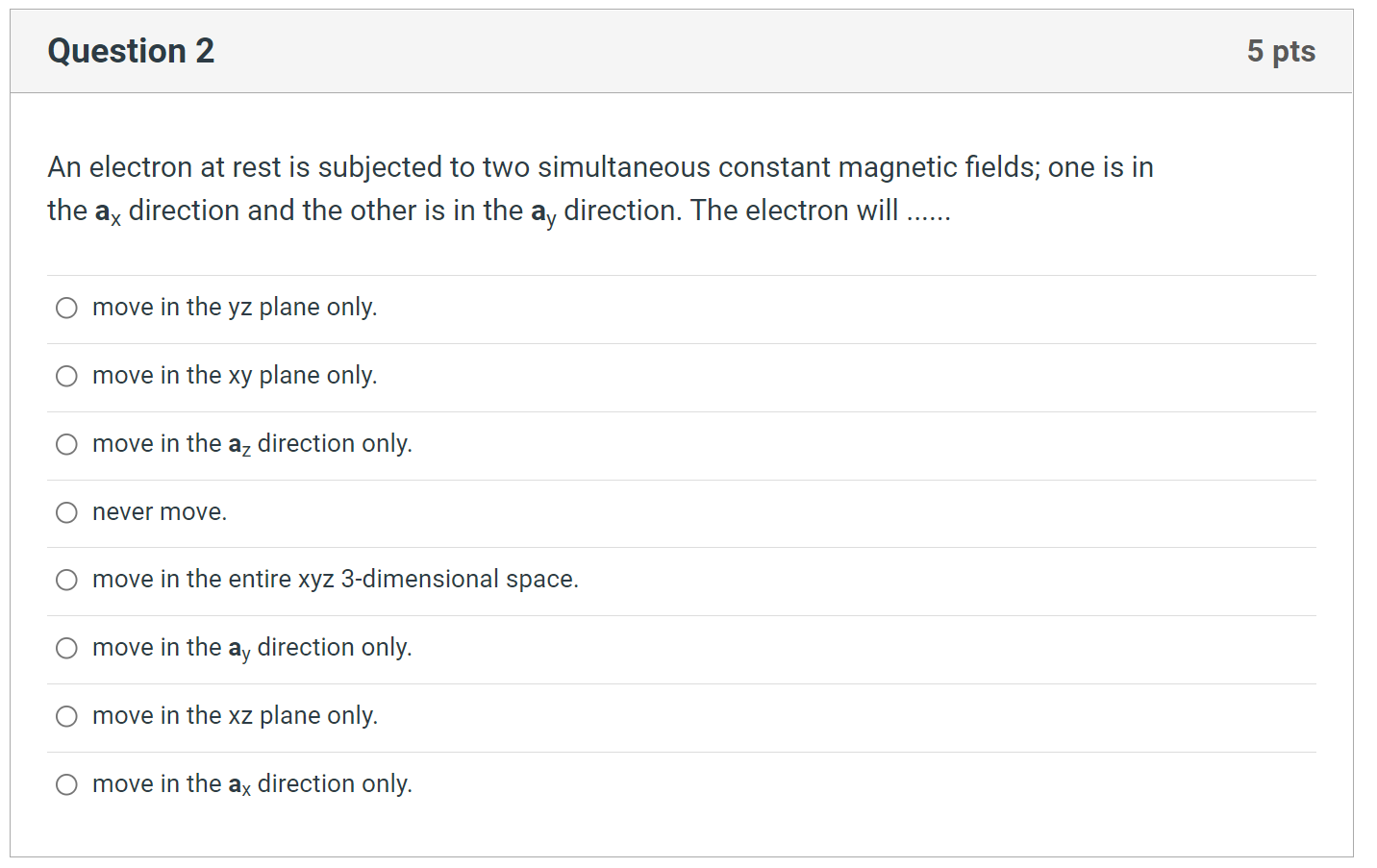Select the 'move in the xz plane only' radio button
The height and width of the screenshot is (868, 1377).
pyautogui.click(x=66, y=716)
